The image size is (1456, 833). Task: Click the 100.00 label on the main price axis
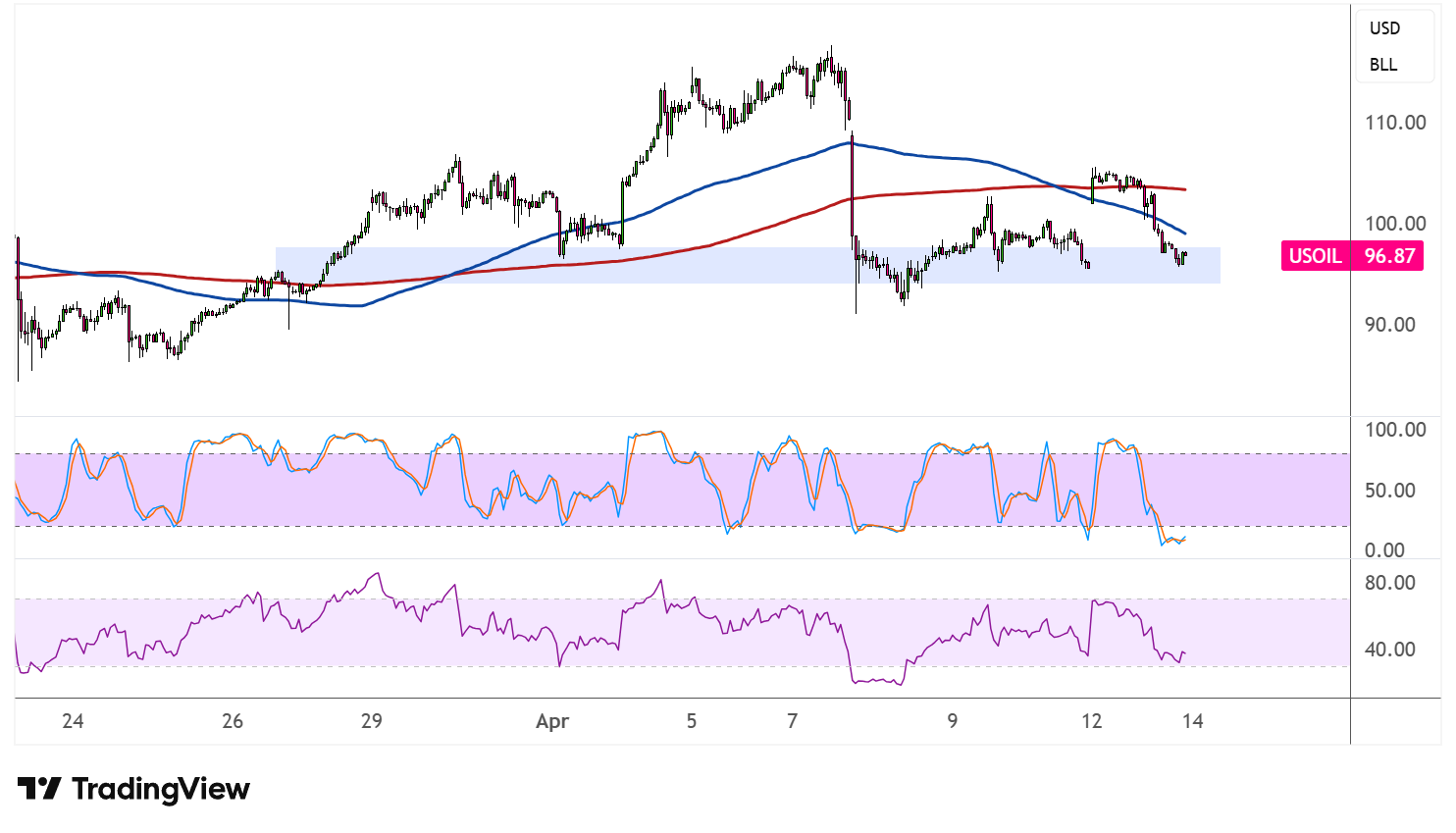coord(1395,224)
